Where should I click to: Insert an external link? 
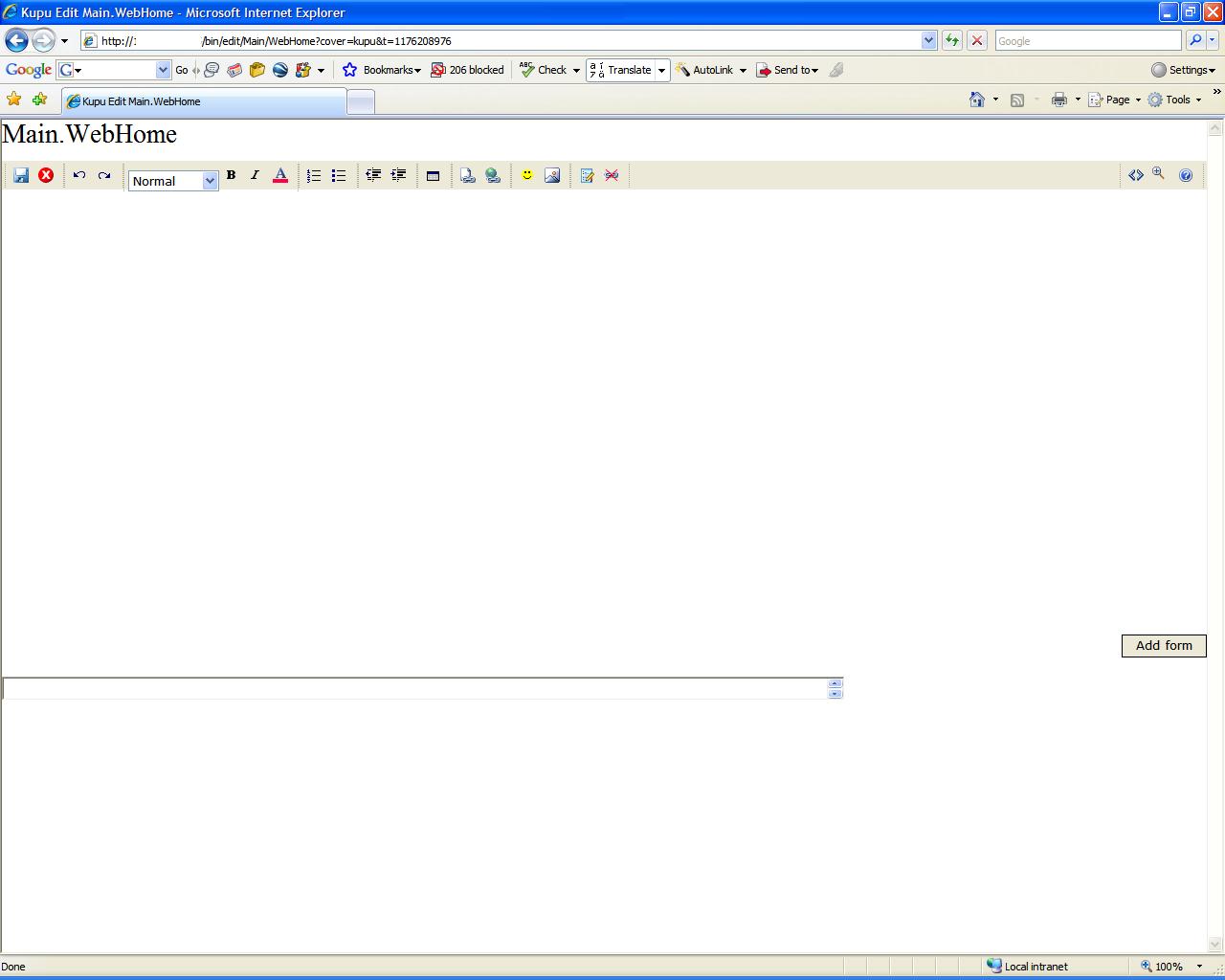pyautogui.click(x=493, y=175)
